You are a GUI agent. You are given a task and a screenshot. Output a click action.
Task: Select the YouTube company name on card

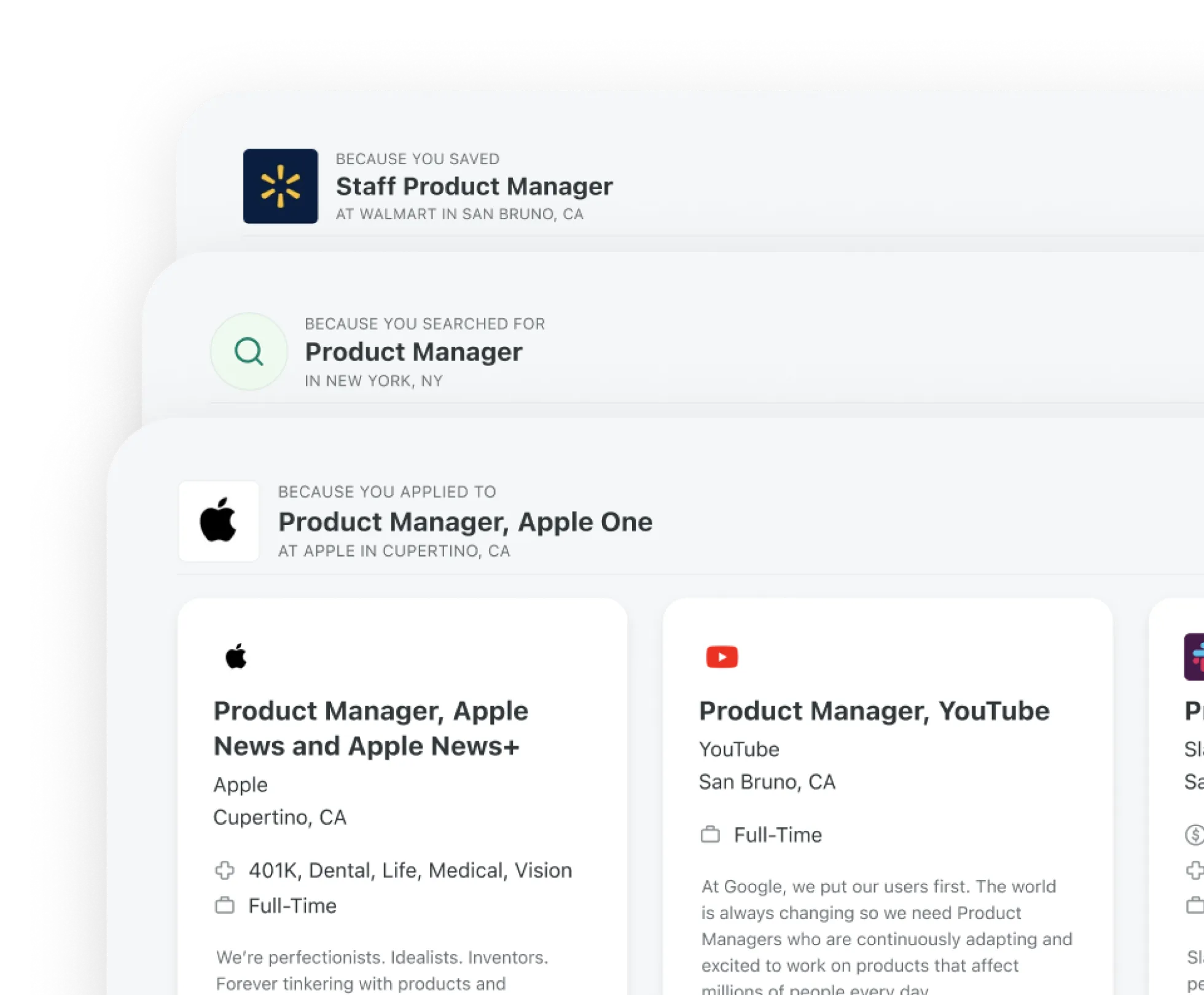click(x=739, y=749)
